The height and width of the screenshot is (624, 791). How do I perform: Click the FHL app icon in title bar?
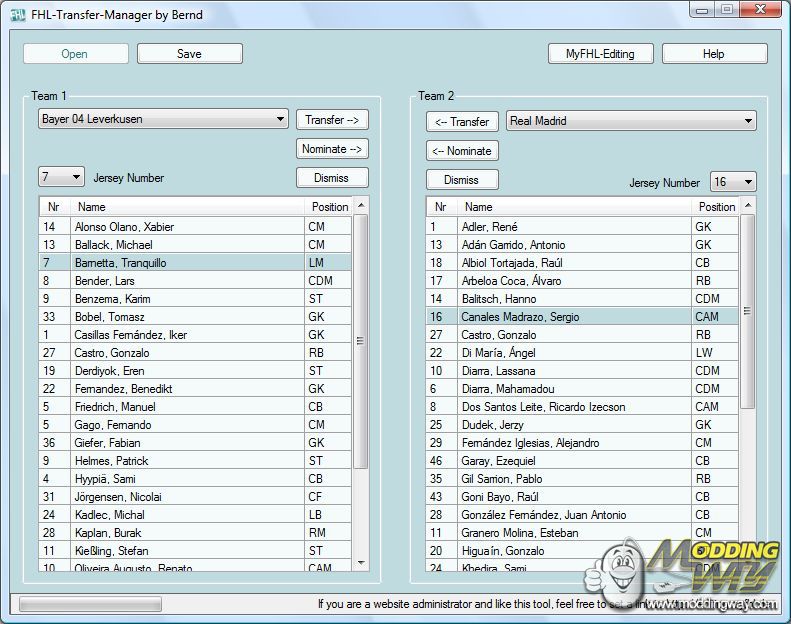(17, 13)
